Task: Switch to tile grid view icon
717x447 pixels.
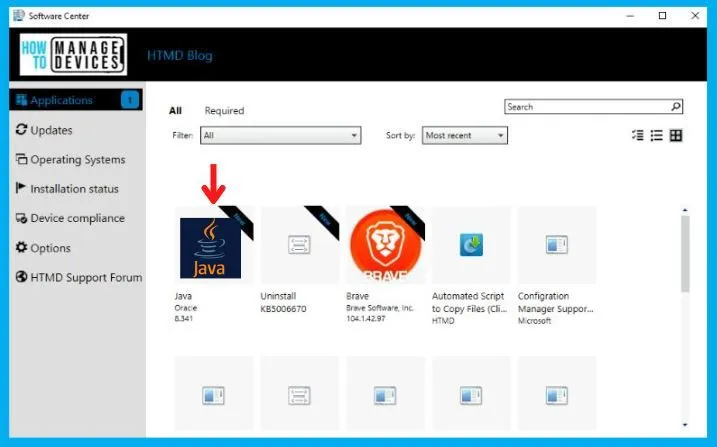Action: click(676, 135)
